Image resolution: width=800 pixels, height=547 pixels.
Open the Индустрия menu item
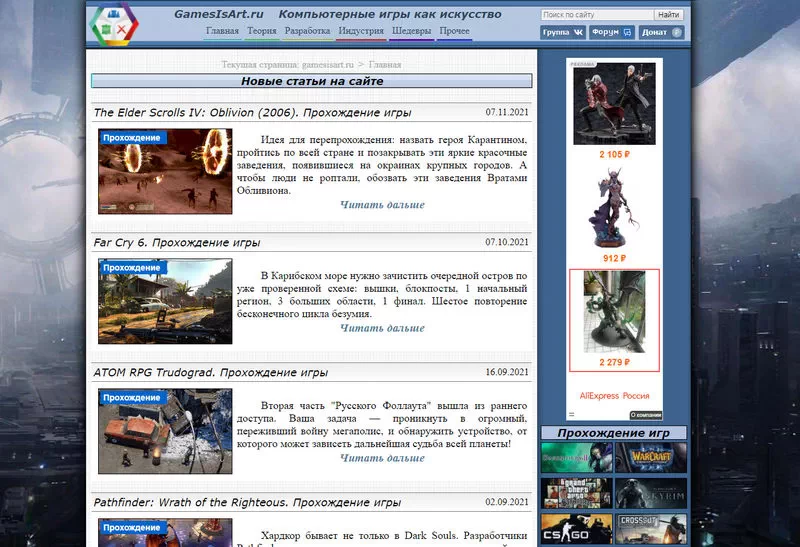361,31
